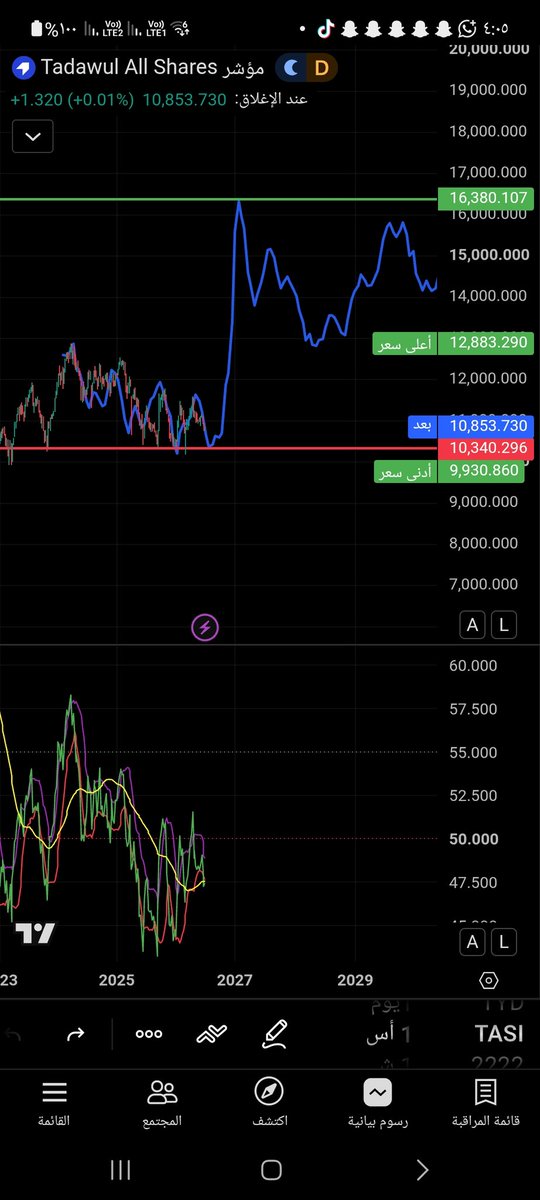540x1200 pixels.
Task: Tap the أعلى سعر 12,883.290 high label
Action: point(453,343)
